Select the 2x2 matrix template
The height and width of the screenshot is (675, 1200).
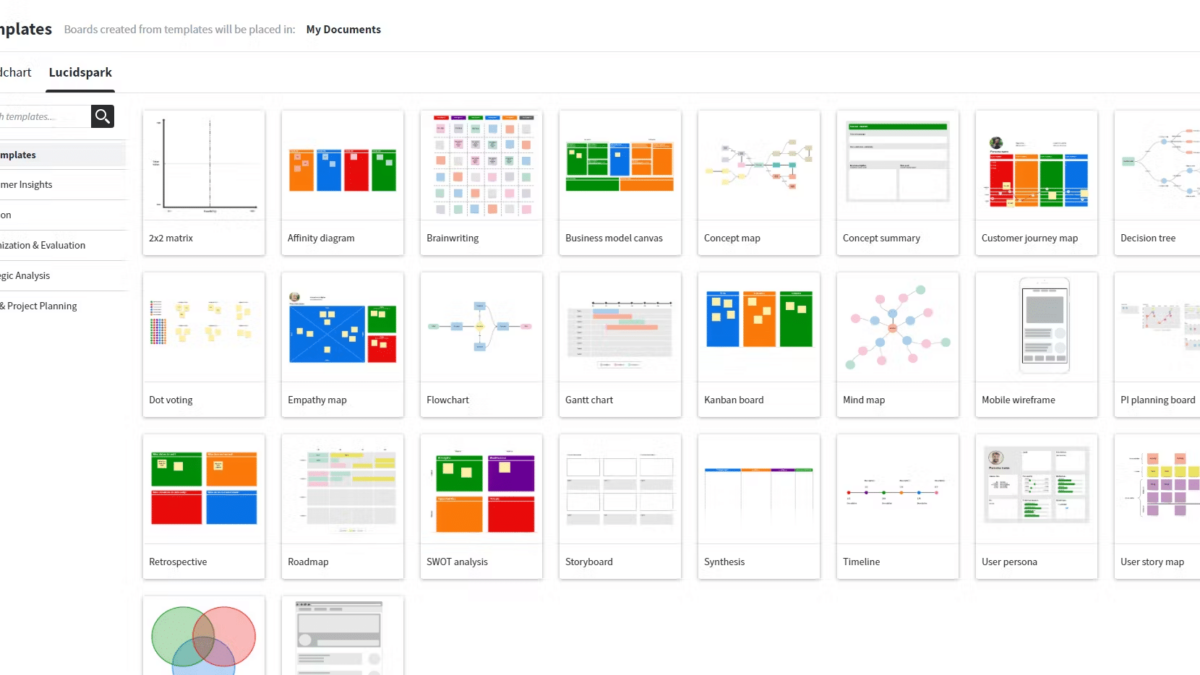(x=204, y=182)
